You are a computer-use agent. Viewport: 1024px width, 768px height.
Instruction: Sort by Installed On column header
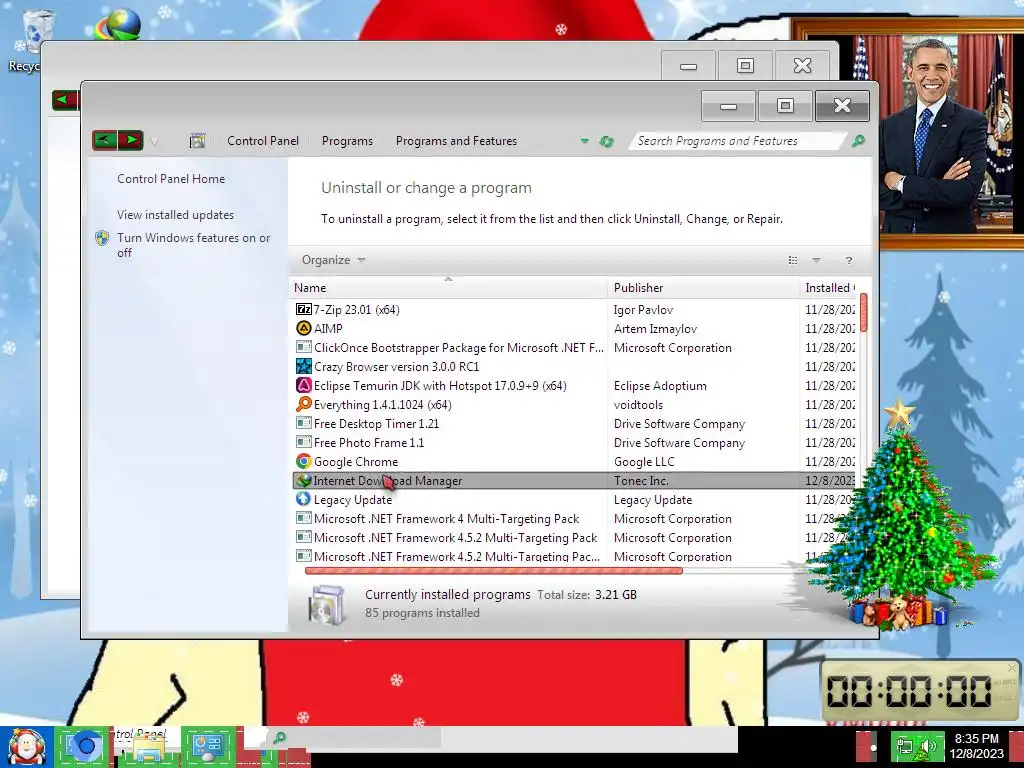point(829,287)
